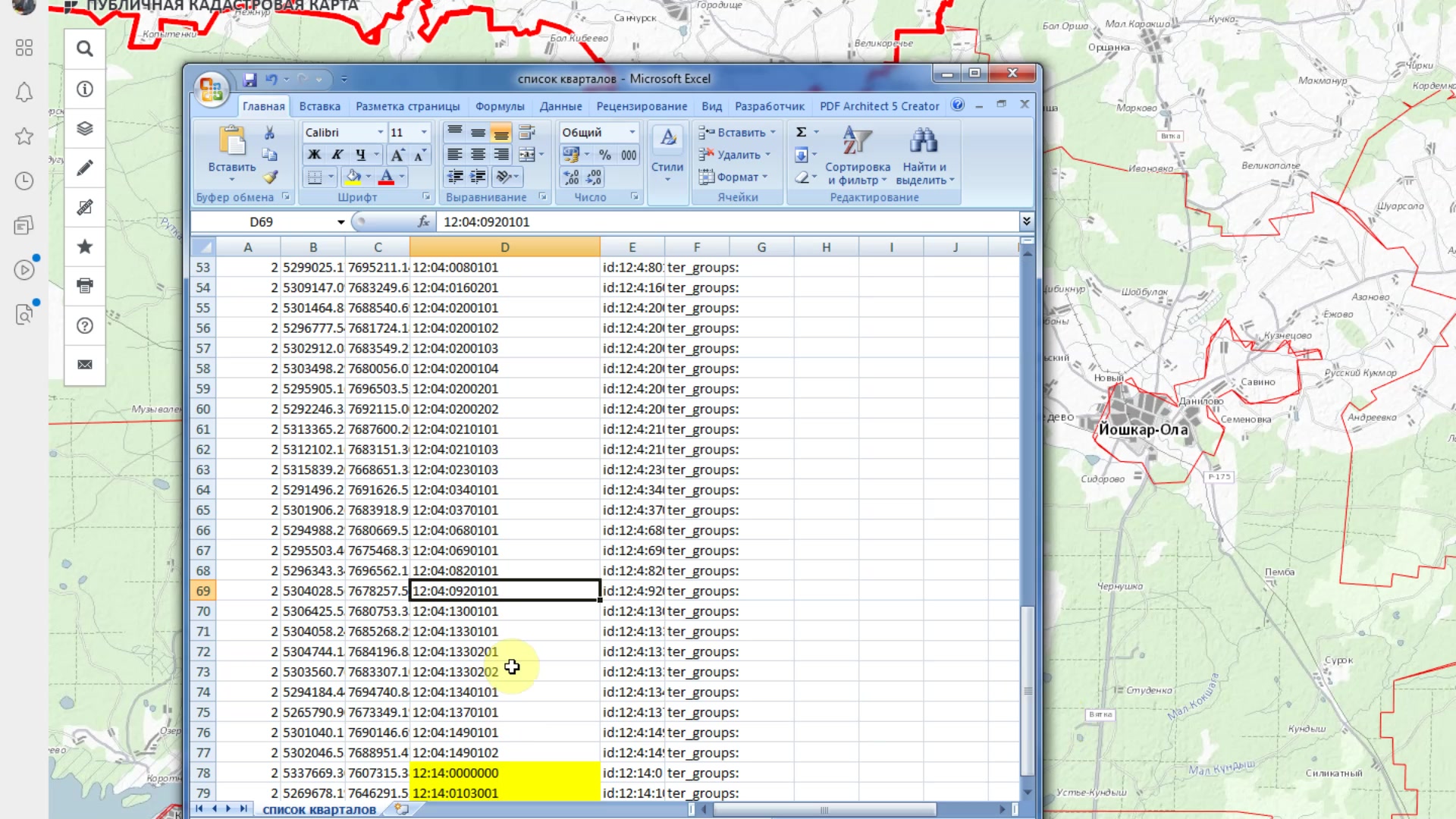Click the Вид ribbon tab
The height and width of the screenshot is (819, 1456).
(x=711, y=106)
